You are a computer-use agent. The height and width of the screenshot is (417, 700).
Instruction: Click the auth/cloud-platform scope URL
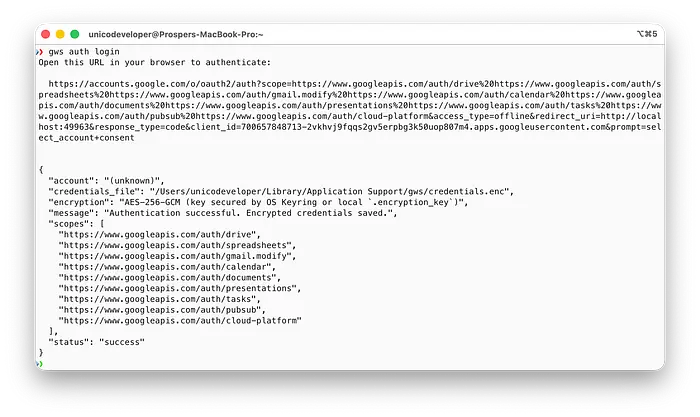(x=180, y=321)
